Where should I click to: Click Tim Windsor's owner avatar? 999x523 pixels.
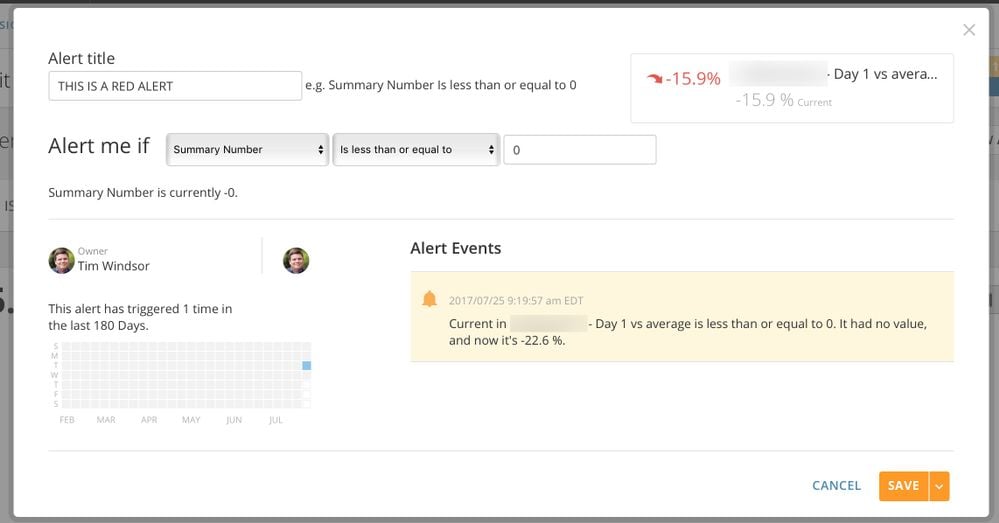(62, 261)
